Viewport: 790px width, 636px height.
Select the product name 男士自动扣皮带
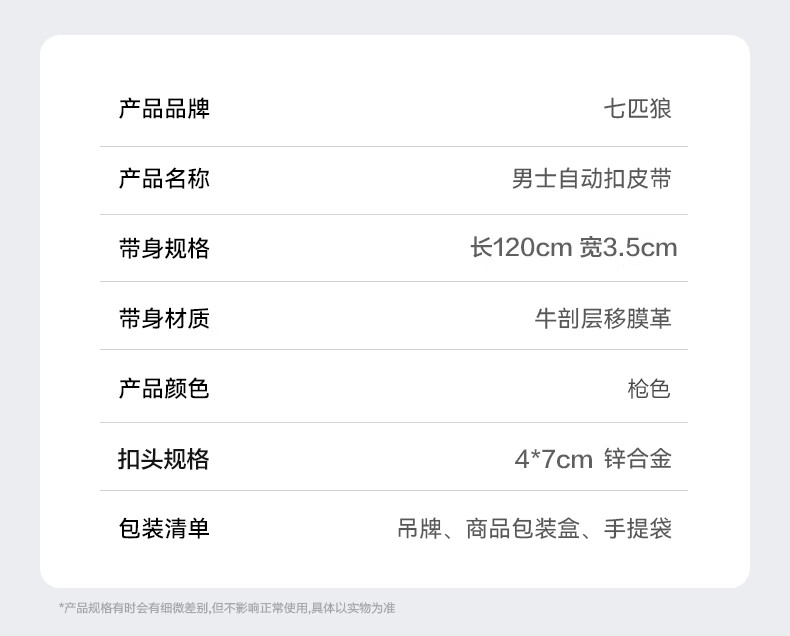pos(591,178)
